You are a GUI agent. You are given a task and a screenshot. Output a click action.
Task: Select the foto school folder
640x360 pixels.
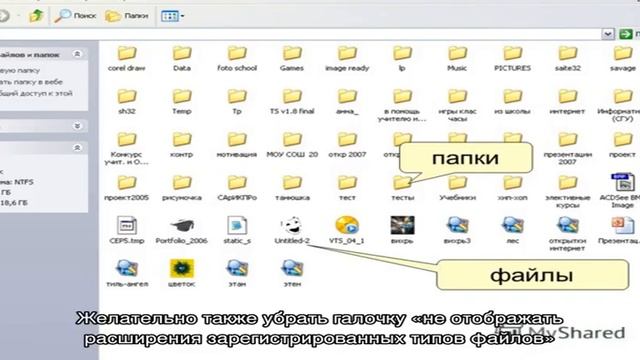pyautogui.click(x=237, y=59)
